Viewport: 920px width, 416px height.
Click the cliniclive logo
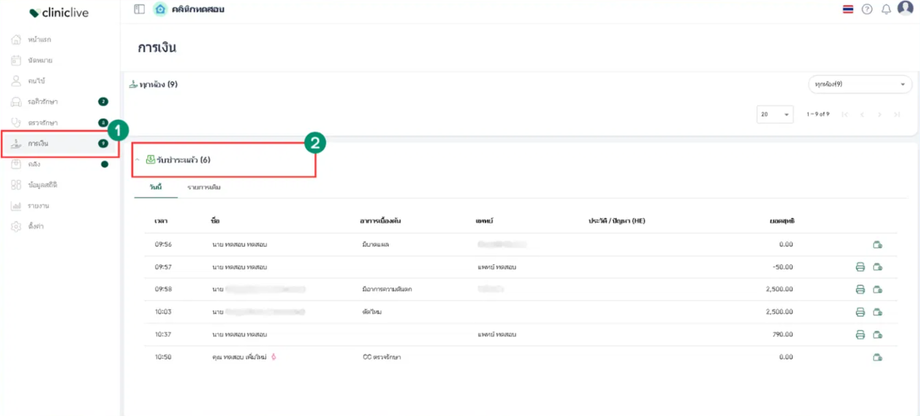61,13
